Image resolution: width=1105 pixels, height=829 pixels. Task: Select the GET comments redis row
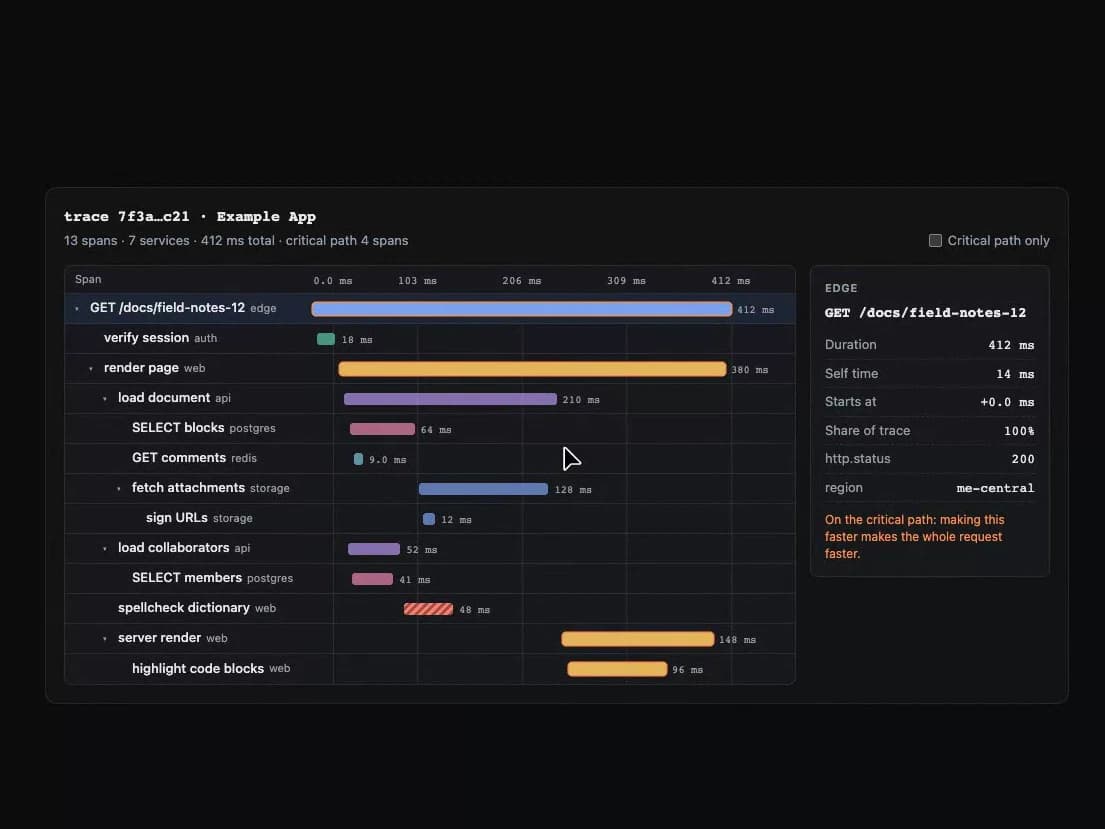(430, 458)
